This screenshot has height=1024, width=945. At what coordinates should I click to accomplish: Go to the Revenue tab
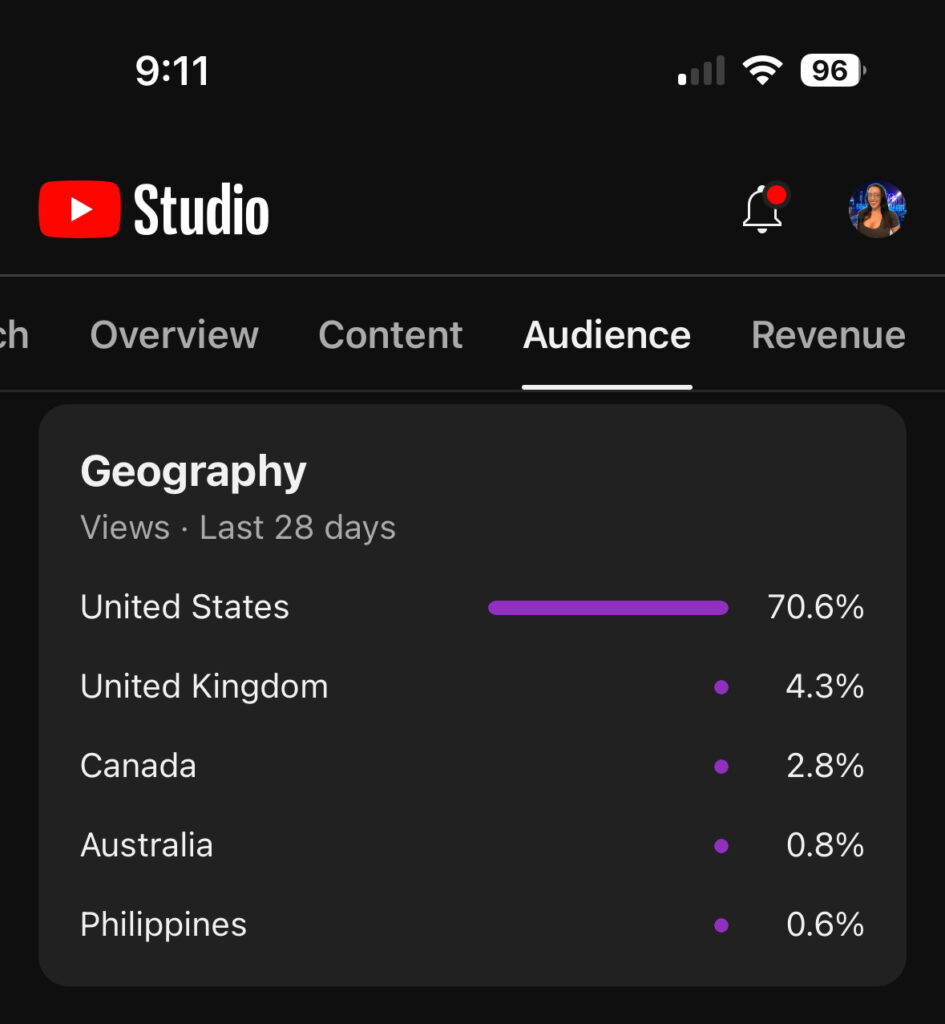coord(828,335)
